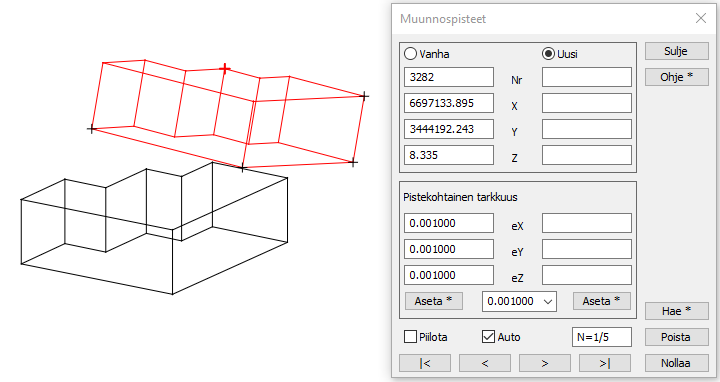Viewport: 720px width, 382px height.
Task: Click Poista to delete the point
Action: pos(676,337)
